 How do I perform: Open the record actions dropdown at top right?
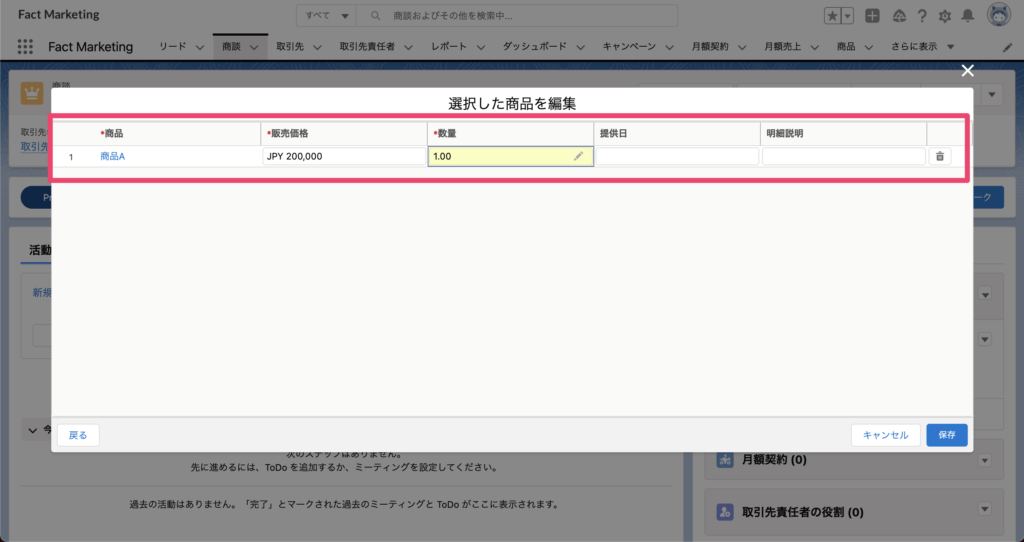tap(991, 95)
